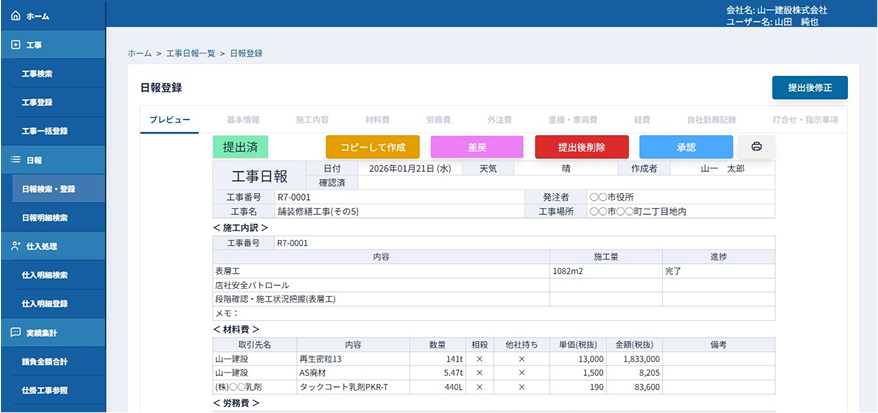Click the pink 差戻 button

click(477, 147)
